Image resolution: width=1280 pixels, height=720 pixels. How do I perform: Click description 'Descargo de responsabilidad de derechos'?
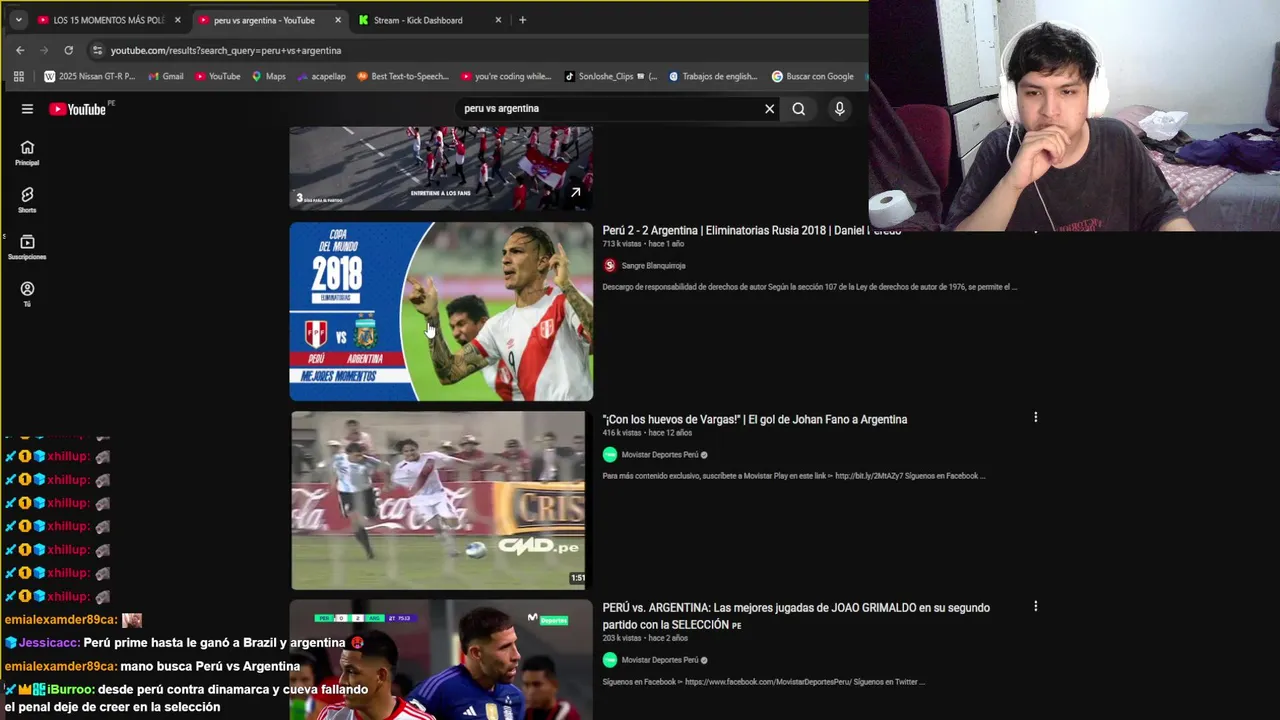[810, 287]
